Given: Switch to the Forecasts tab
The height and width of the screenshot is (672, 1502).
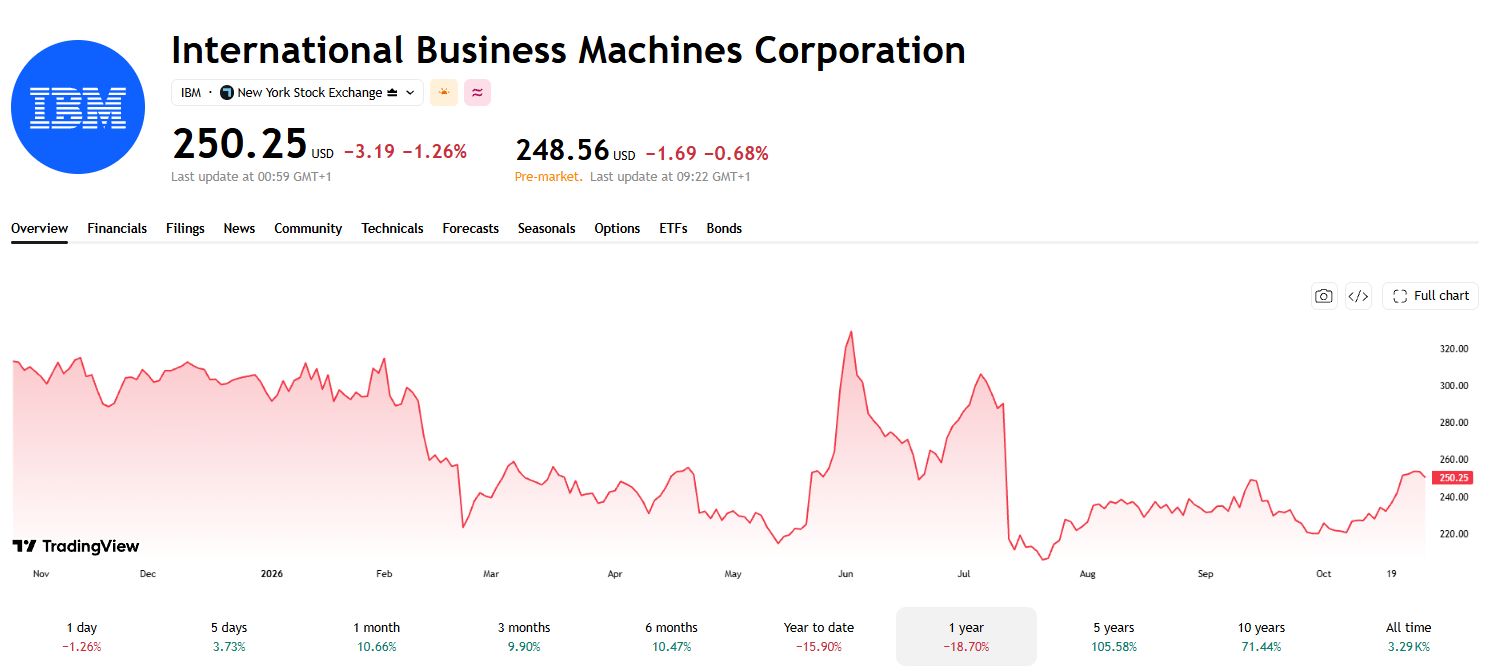Looking at the screenshot, I should (x=470, y=228).
